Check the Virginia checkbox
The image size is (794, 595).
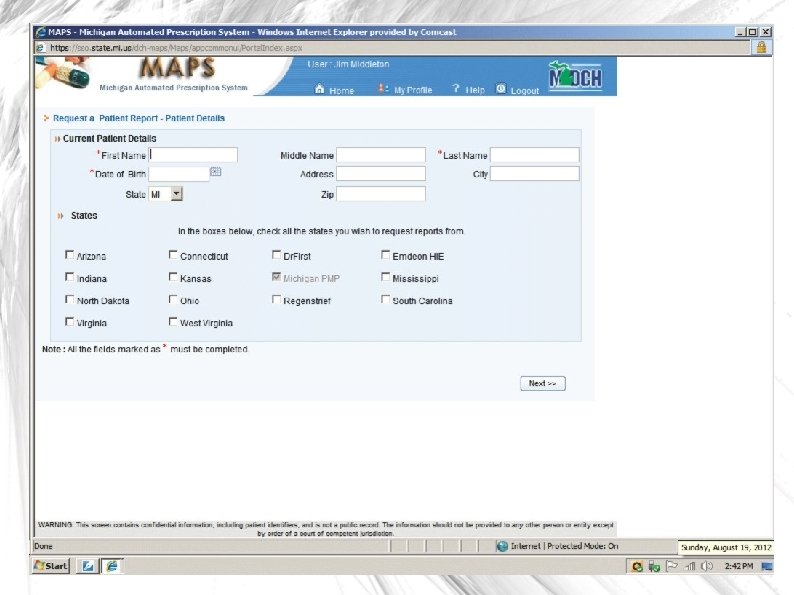(69, 322)
